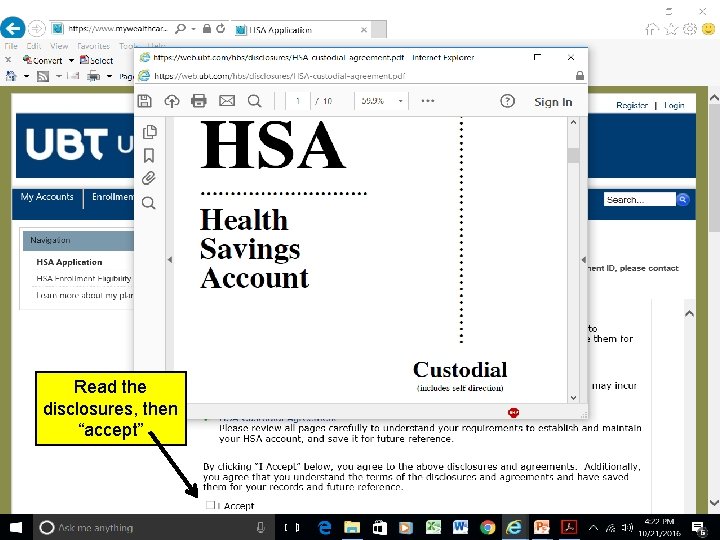The width and height of the screenshot is (720, 540).
Task: Open the address bar autocomplete dropdown arrow
Action: click(194, 29)
